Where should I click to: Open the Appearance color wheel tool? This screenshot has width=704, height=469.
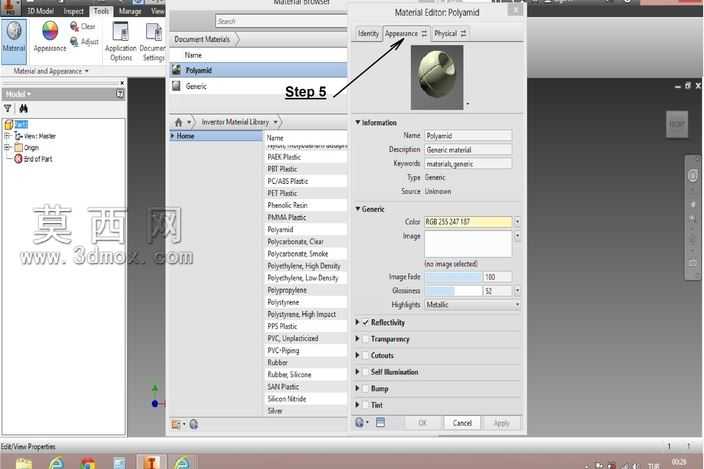[x=49, y=37]
